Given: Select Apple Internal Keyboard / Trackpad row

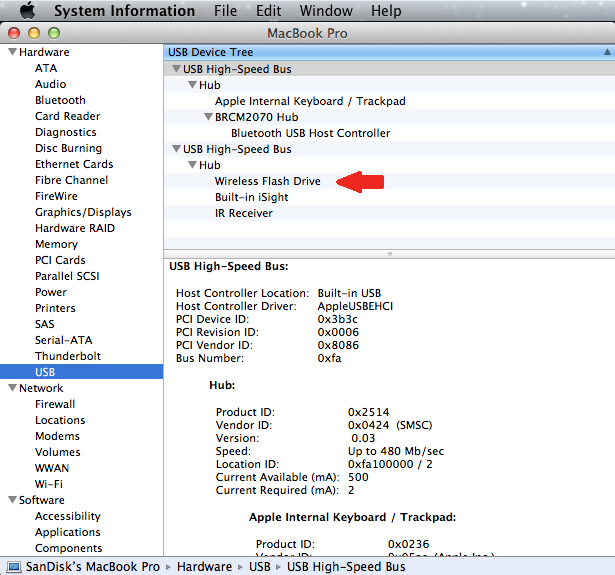Looking at the screenshot, I should pos(389,101).
